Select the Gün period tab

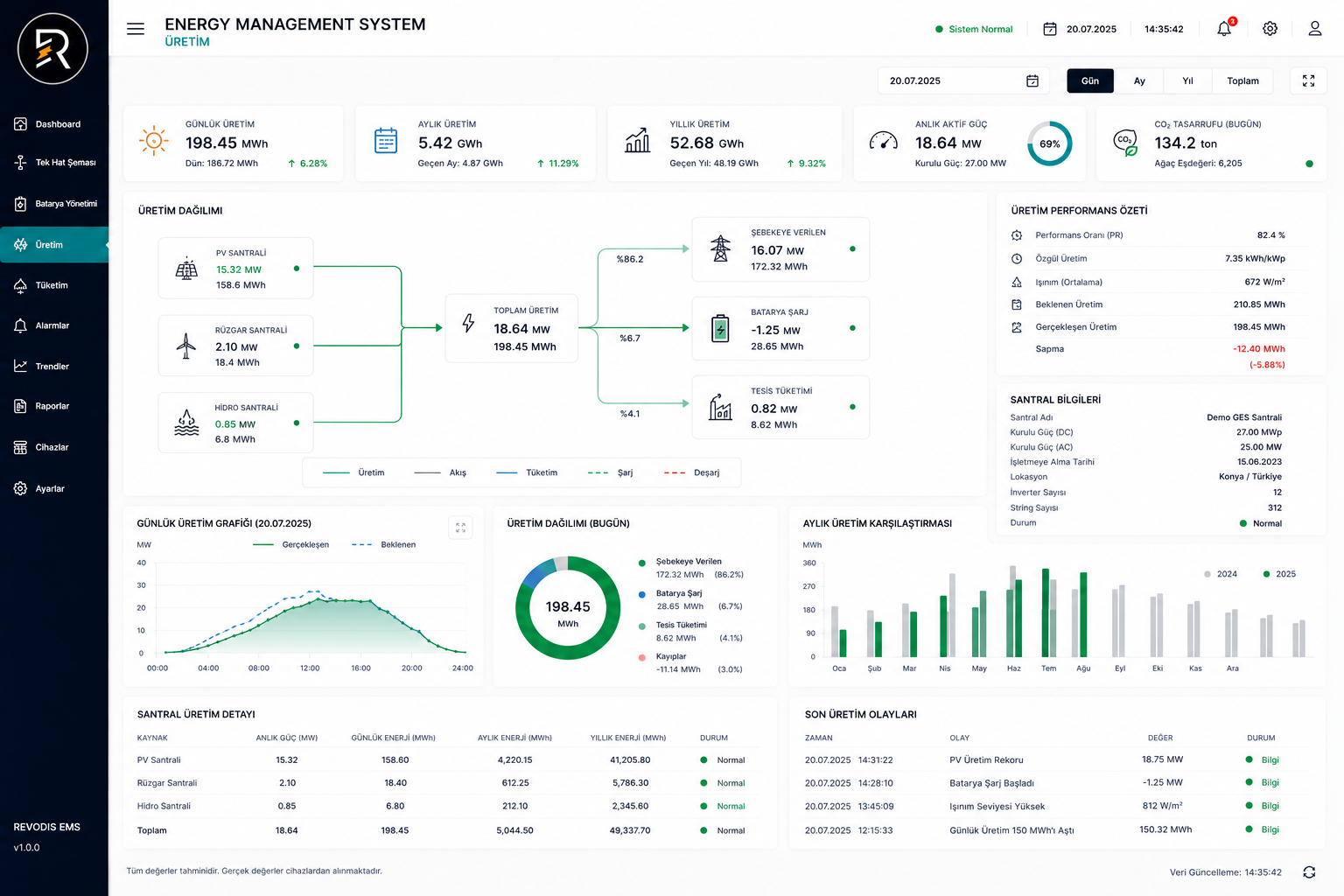click(x=1090, y=80)
